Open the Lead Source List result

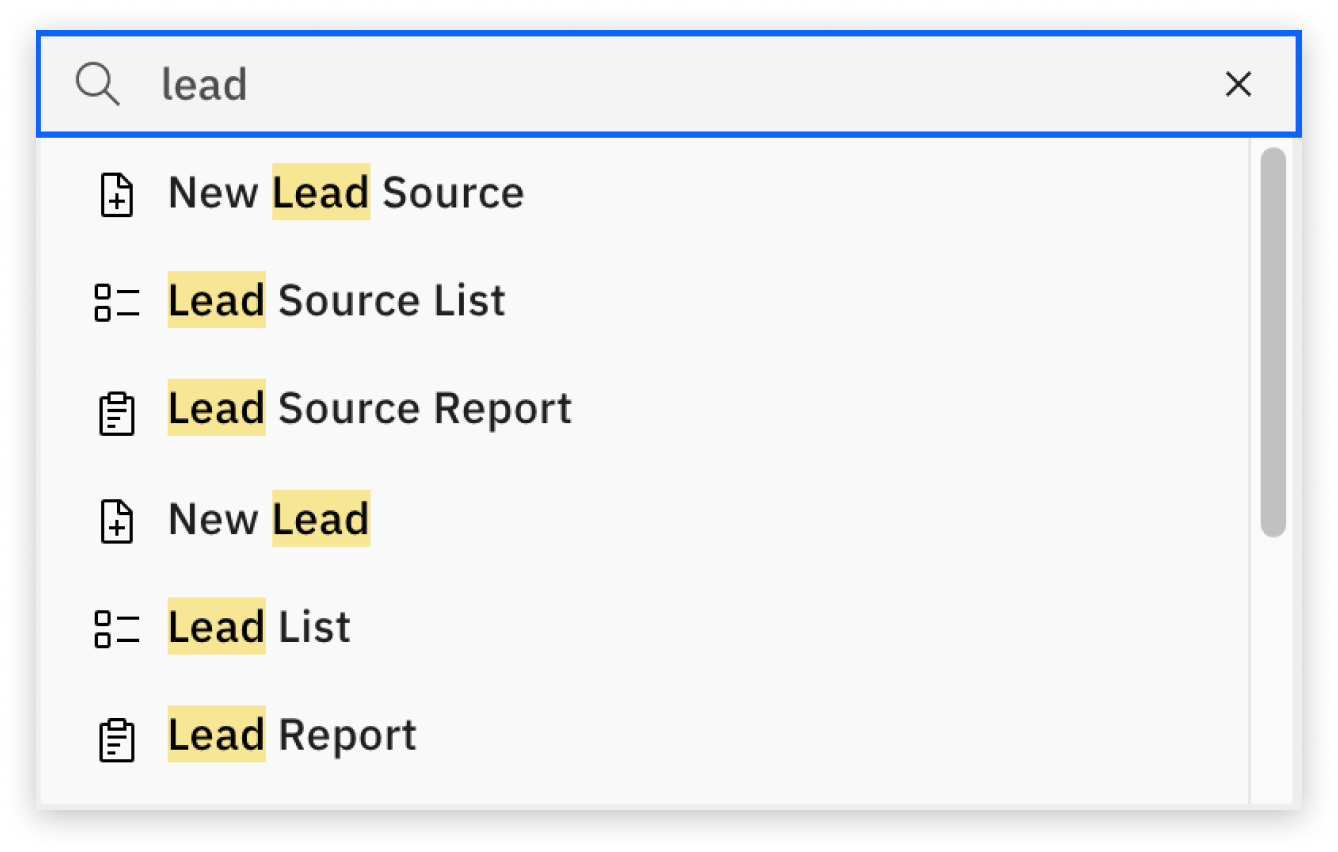point(336,301)
